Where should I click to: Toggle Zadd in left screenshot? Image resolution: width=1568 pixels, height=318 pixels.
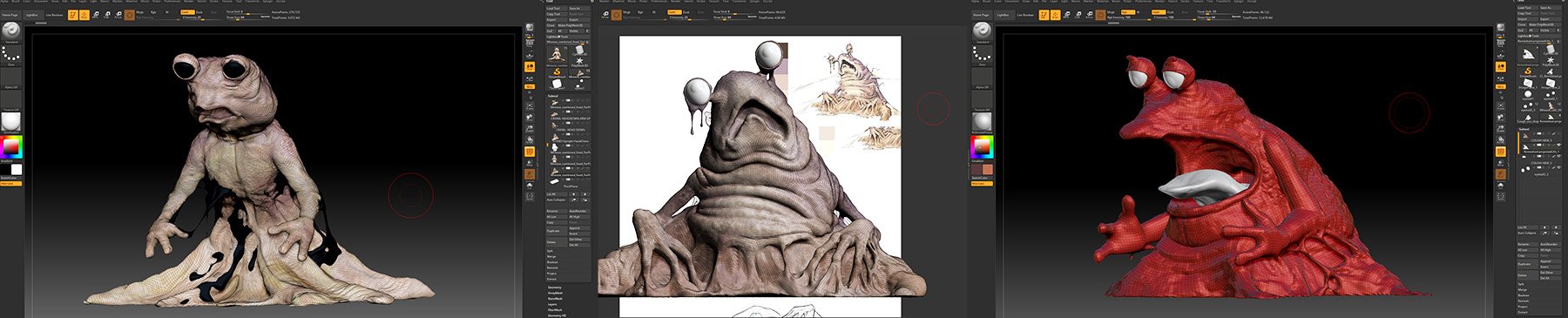[x=187, y=12]
